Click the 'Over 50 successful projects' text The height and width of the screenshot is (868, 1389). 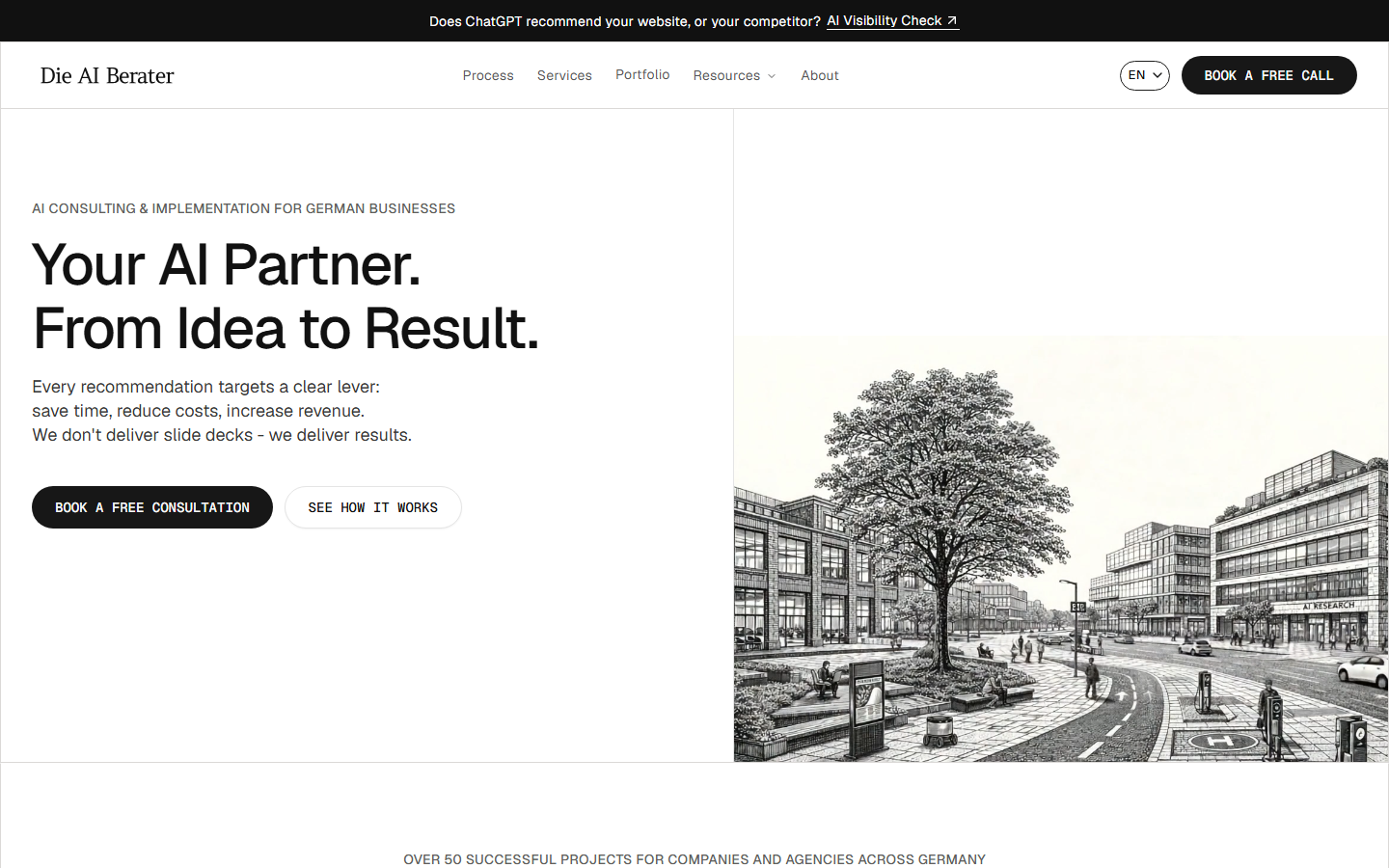tap(694, 859)
